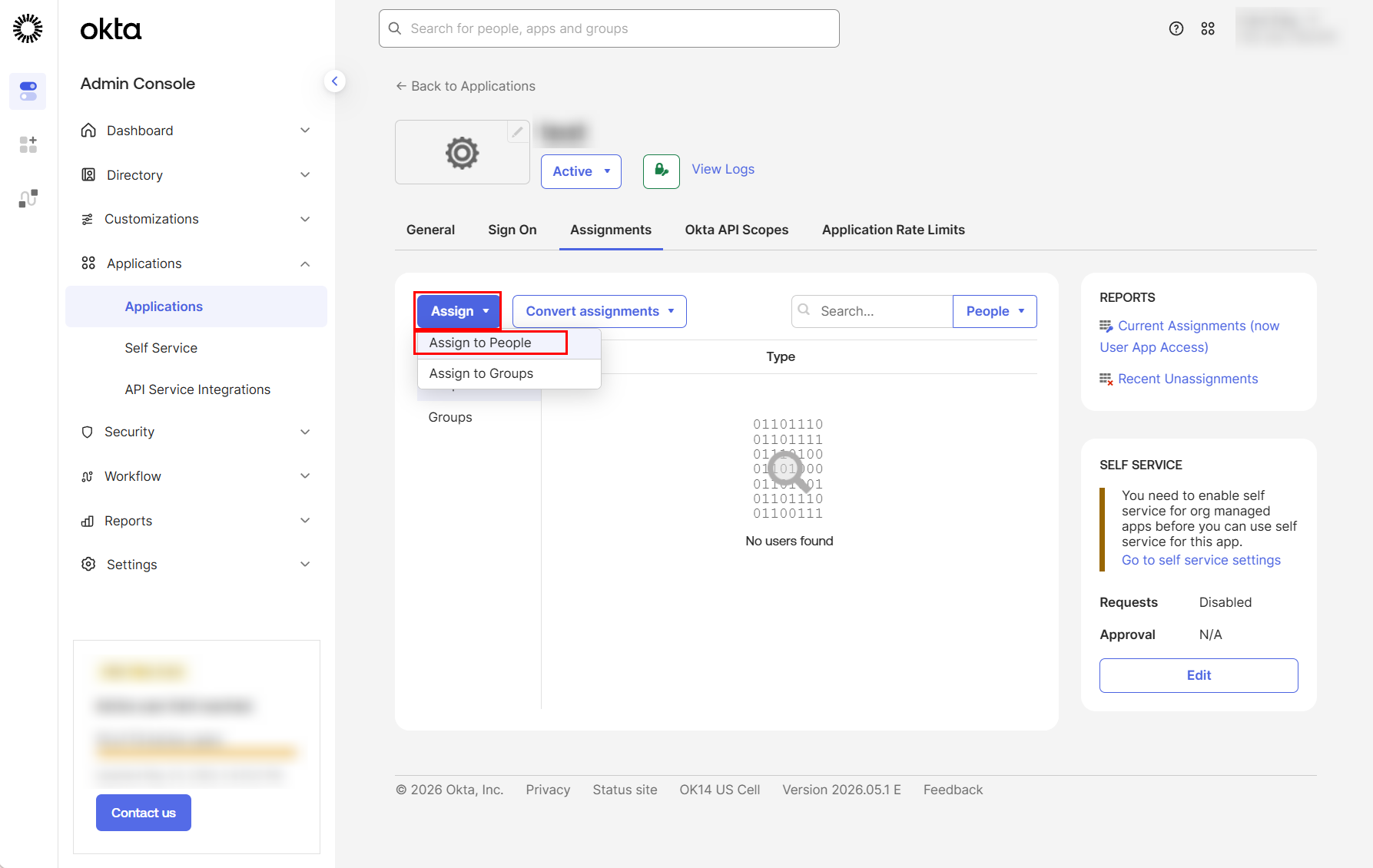Collapse the sidebar with the chevron button
Image resolution: width=1373 pixels, height=868 pixels.
[x=334, y=81]
